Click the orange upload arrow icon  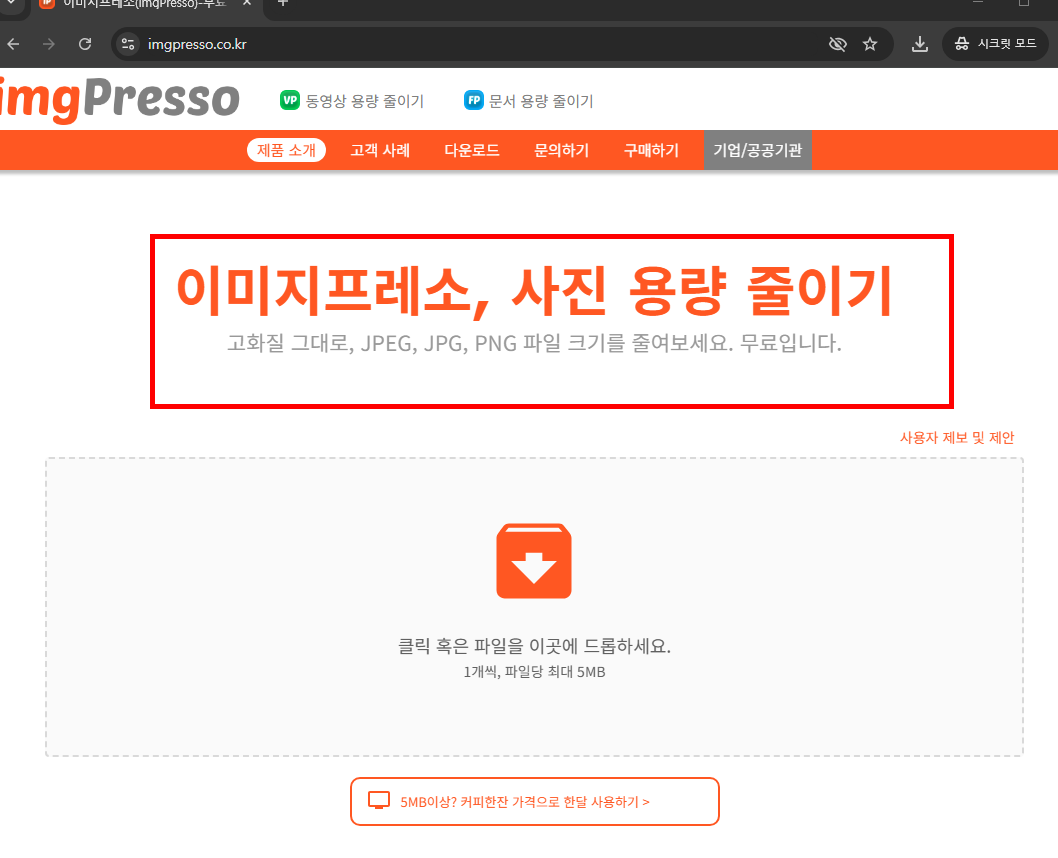[533, 560]
